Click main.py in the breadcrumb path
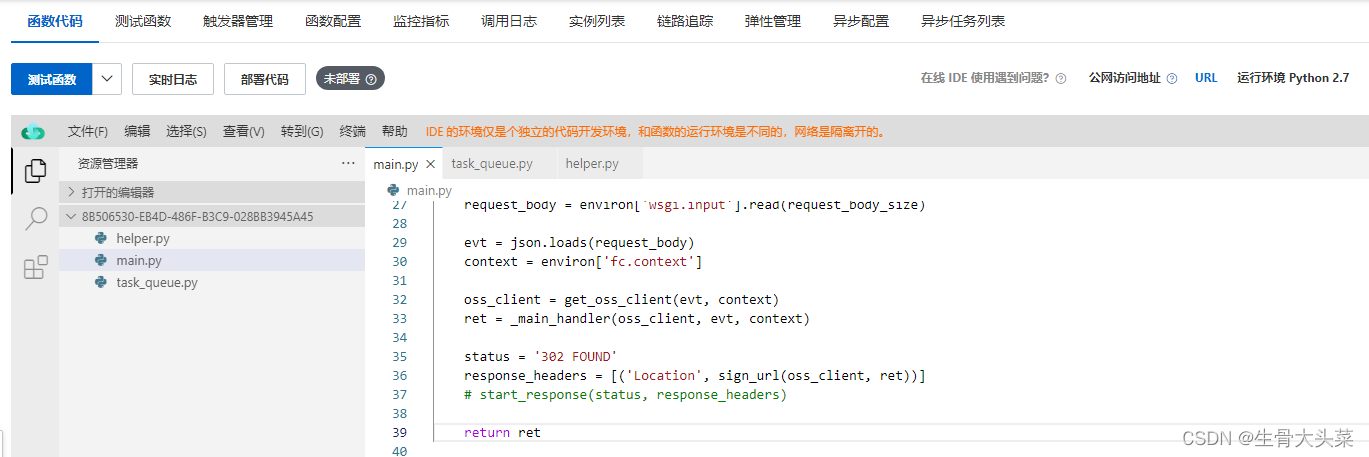Viewport: 1369px width, 457px height. point(429,190)
